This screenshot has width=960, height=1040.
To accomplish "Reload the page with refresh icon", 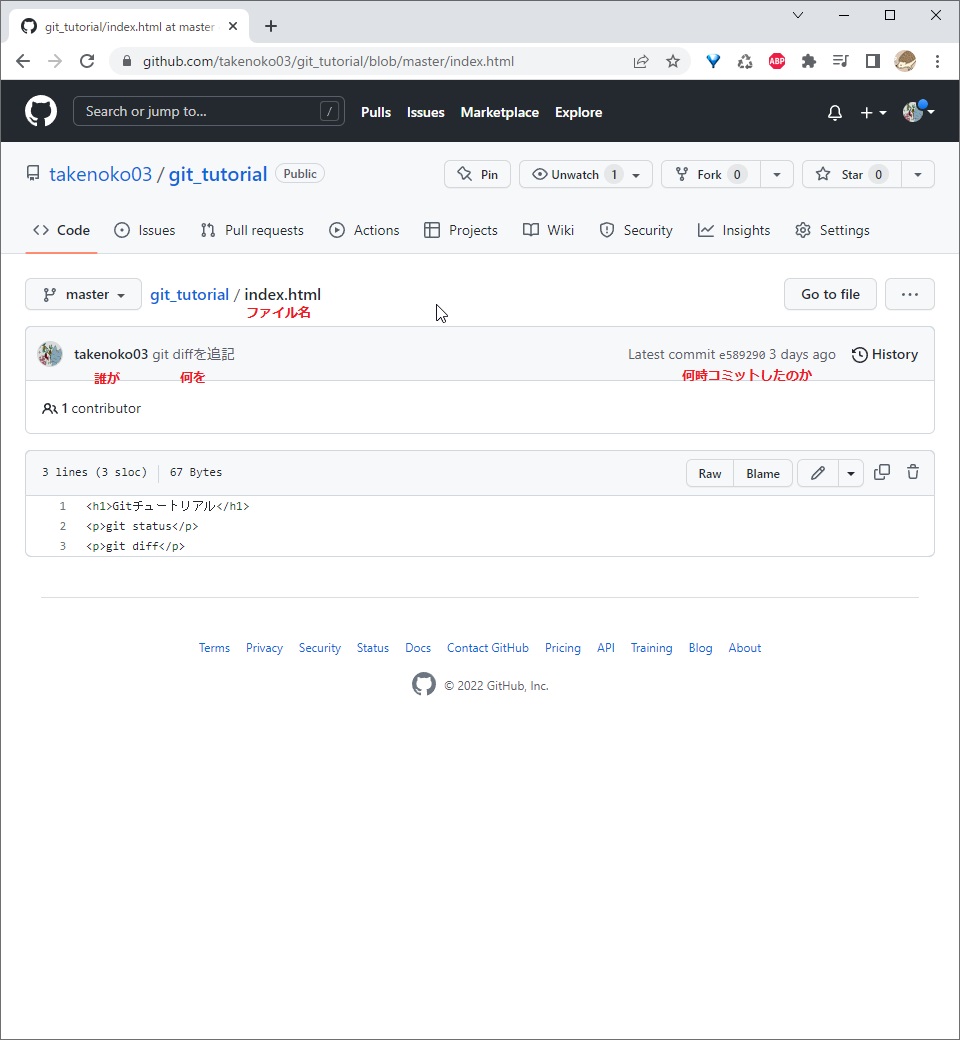I will tap(87, 61).
